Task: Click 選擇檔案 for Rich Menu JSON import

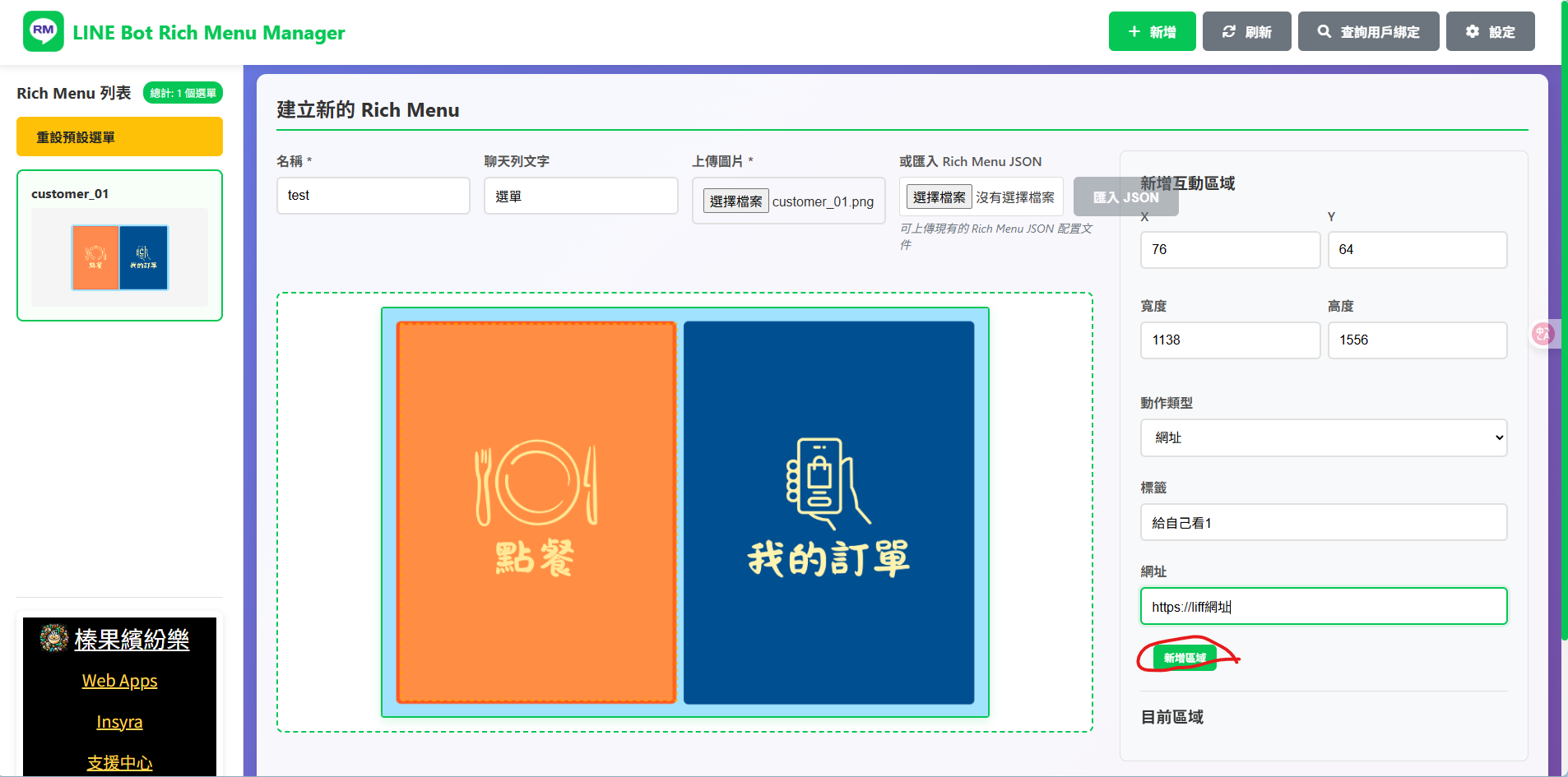Action: point(939,197)
